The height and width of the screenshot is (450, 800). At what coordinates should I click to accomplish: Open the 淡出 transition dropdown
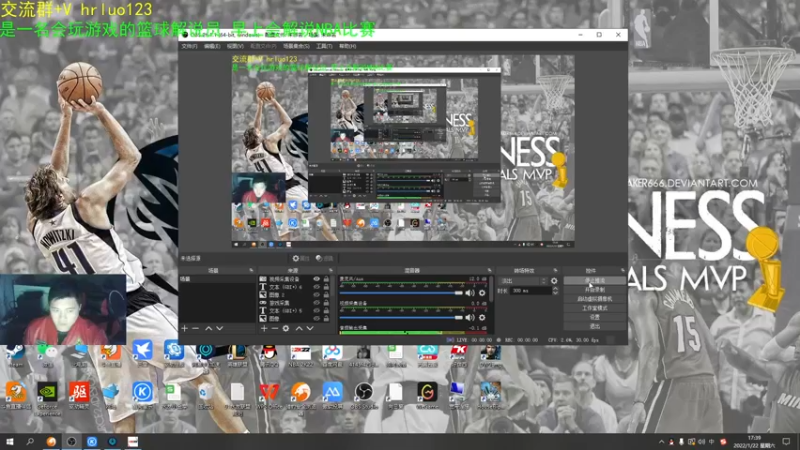[523, 281]
